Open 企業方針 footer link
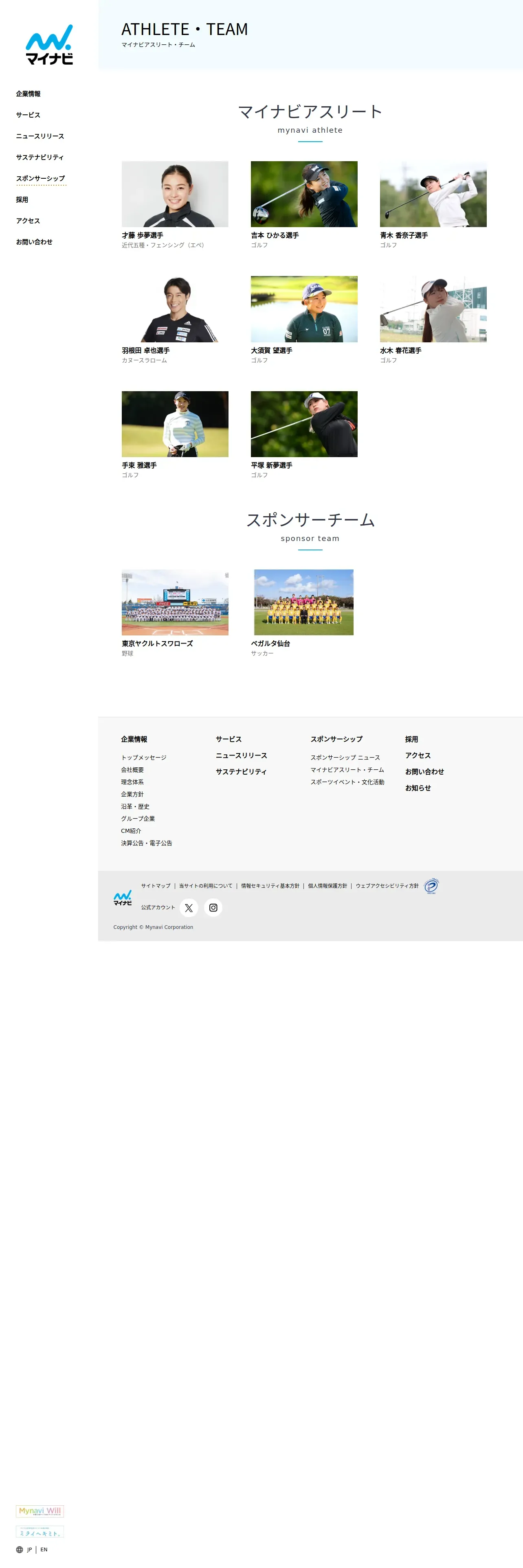This screenshot has height=1568, width=523. pyautogui.click(x=132, y=794)
